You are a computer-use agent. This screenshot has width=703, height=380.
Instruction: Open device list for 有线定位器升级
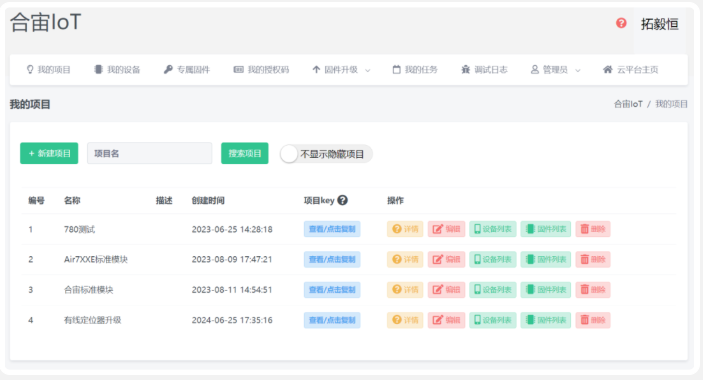coord(493,320)
